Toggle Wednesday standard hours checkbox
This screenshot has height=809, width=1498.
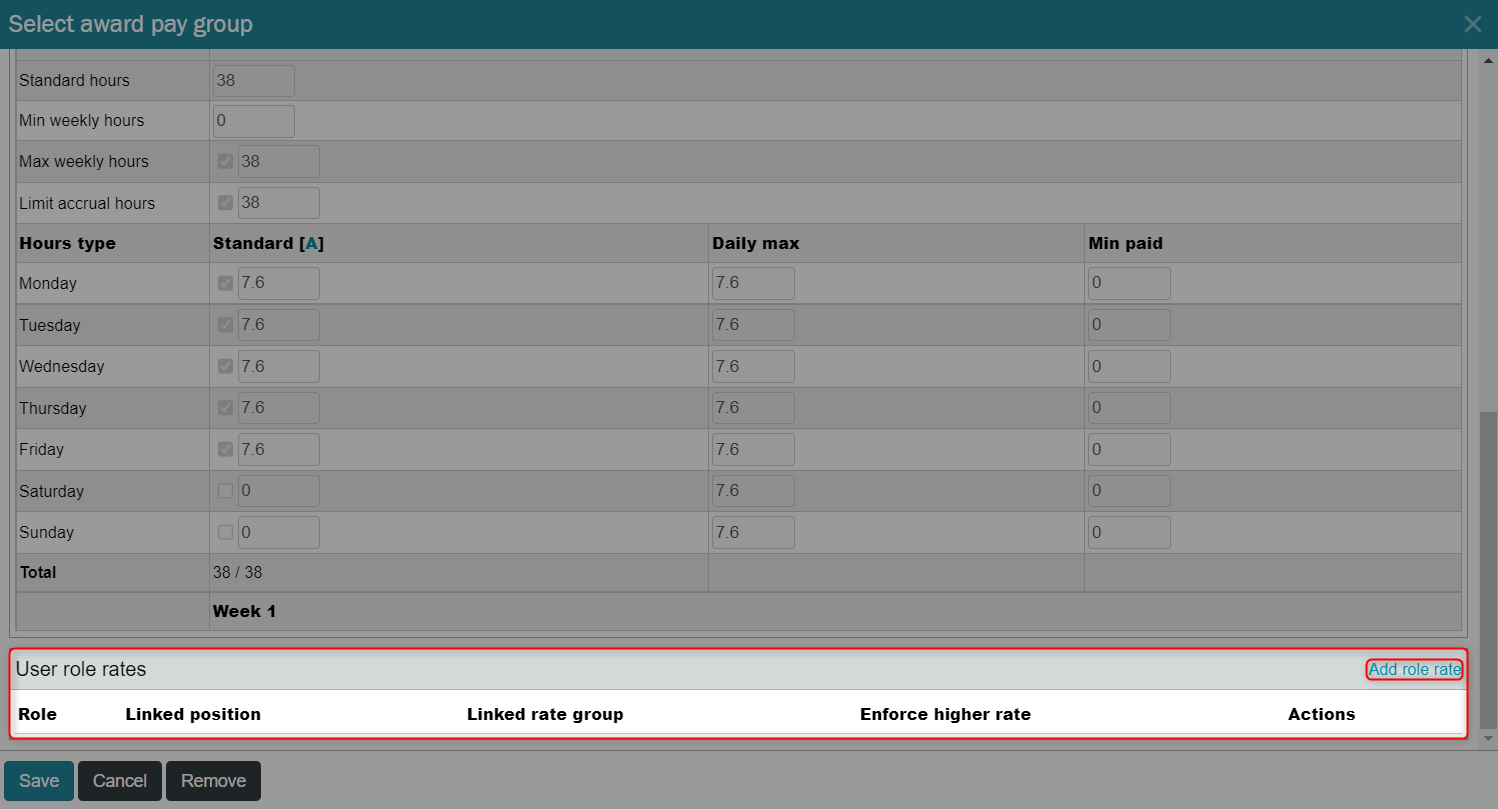click(x=225, y=367)
